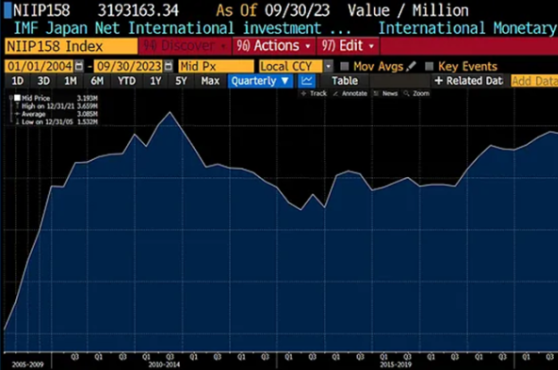Enable the Key Events checkbox
This screenshot has height=370, width=558.
pos(430,66)
